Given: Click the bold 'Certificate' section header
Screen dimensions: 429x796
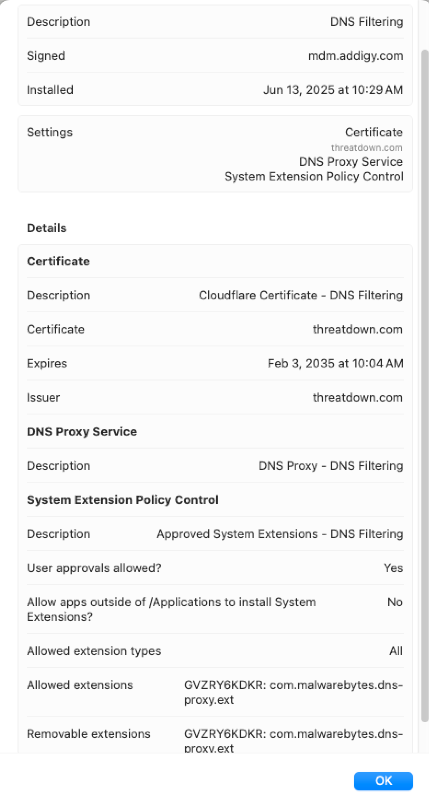Looking at the screenshot, I should pyautogui.click(x=58, y=261).
